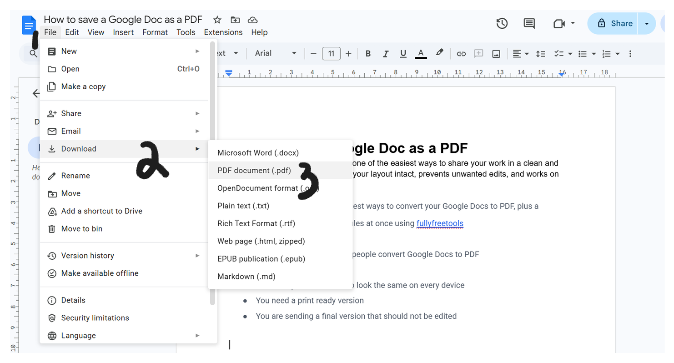Image resolution: width=674 pixels, height=363 pixels.
Task: Insert an image from toolbar
Action: pyautogui.click(x=496, y=54)
